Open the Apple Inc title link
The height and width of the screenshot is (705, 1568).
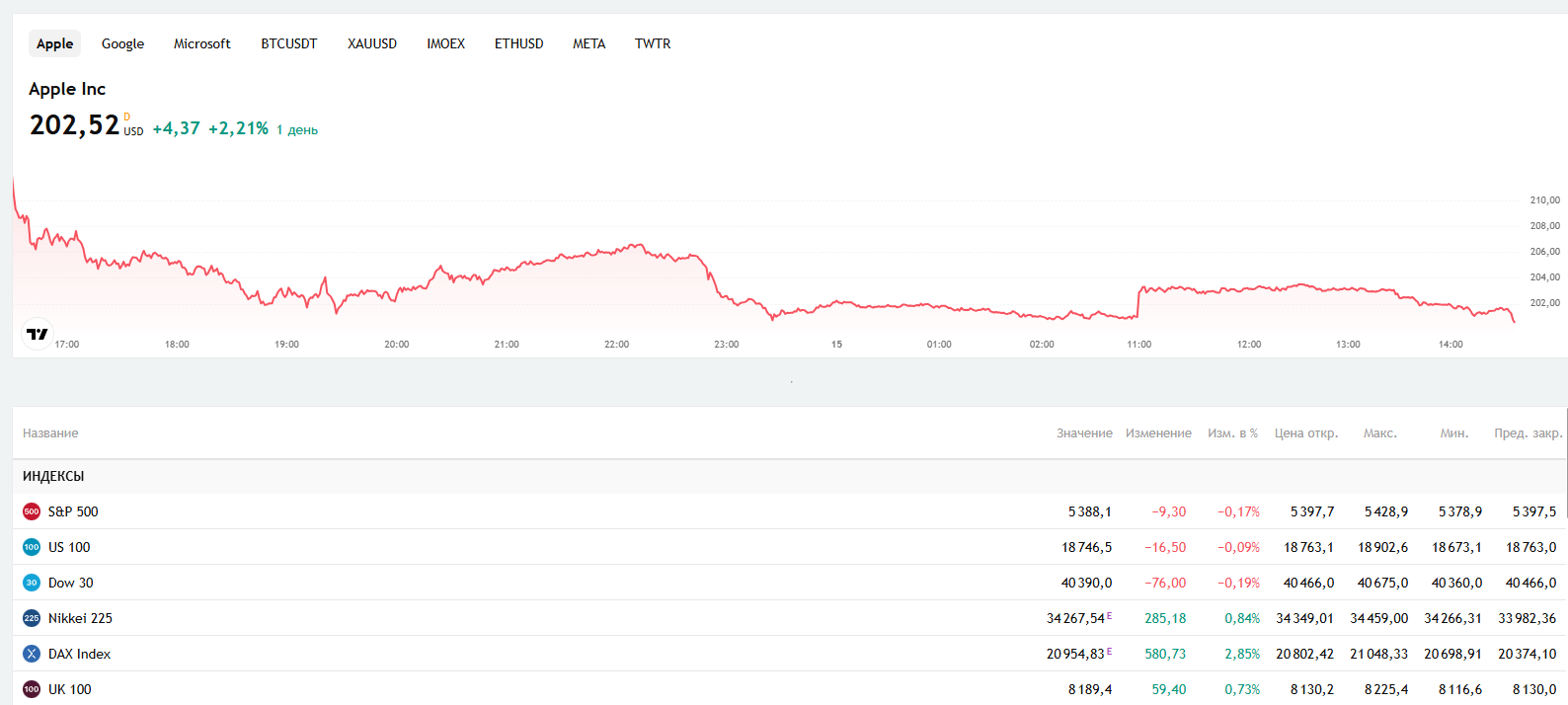click(x=67, y=89)
